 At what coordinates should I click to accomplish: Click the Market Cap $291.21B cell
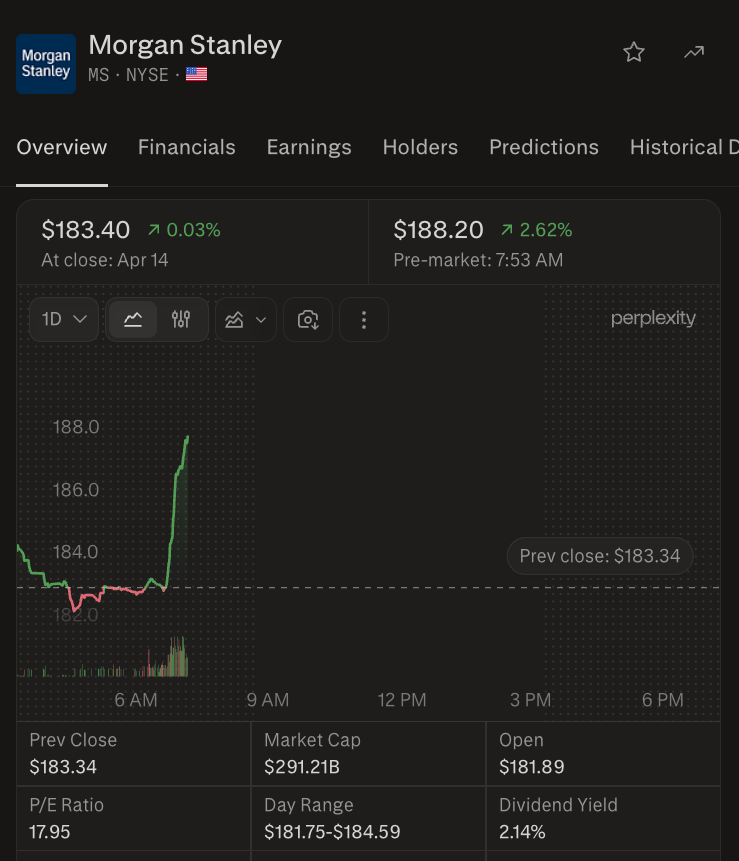pos(368,753)
